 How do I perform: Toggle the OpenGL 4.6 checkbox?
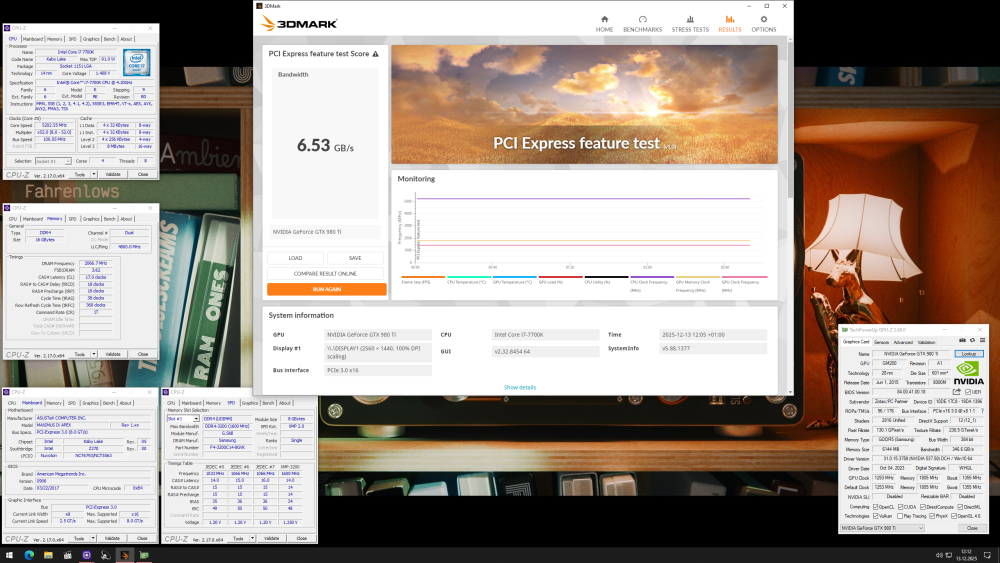pos(954,516)
